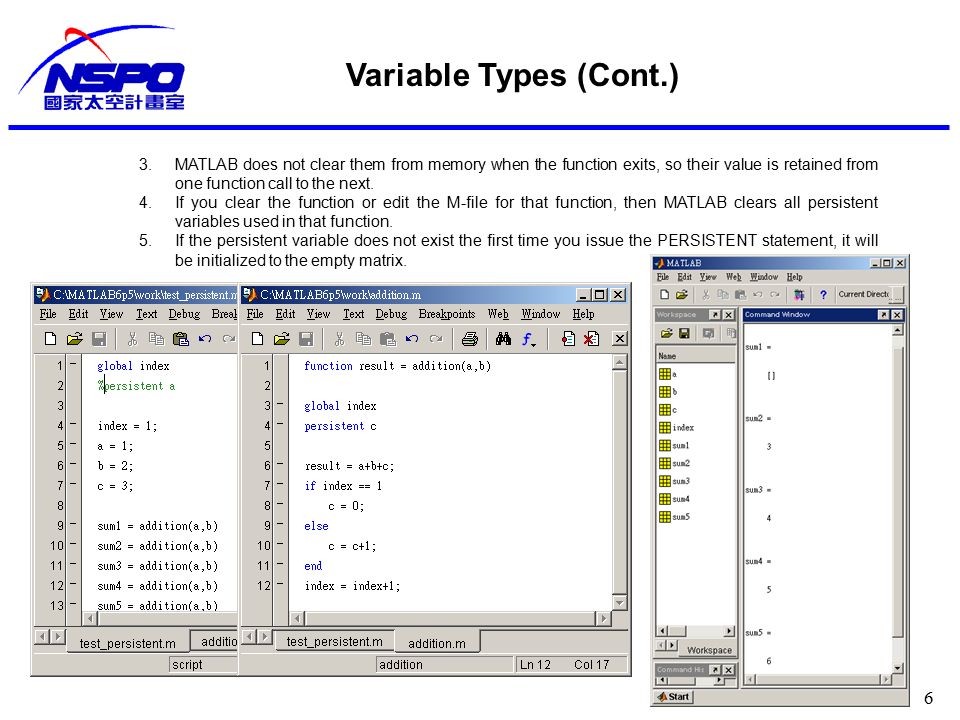This screenshot has width=960, height=720.
Task: Open the show functions f dropdown
Action: tap(528, 339)
